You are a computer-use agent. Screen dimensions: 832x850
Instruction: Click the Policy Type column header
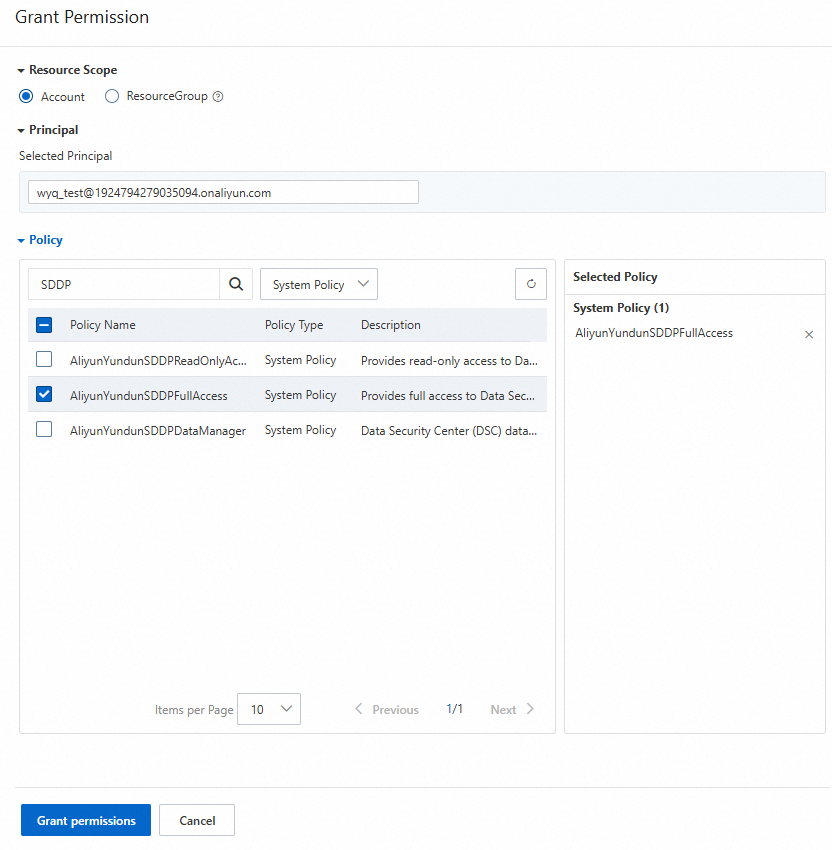[294, 325]
